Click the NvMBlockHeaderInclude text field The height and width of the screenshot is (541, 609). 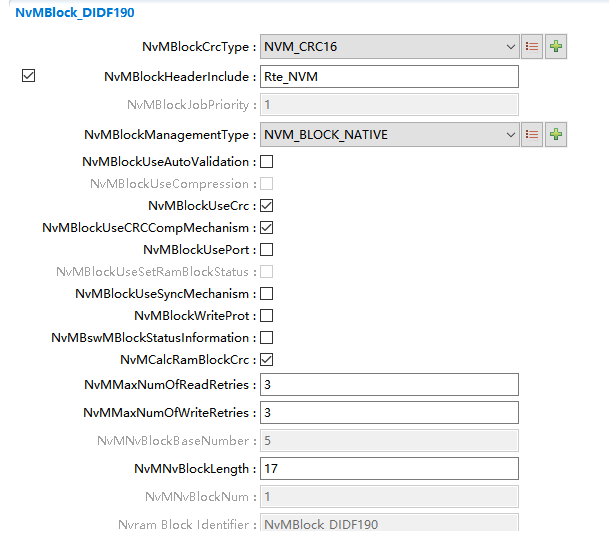click(x=388, y=77)
